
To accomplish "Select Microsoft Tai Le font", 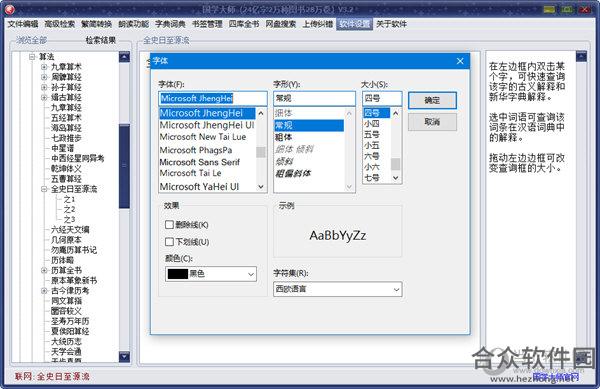I will 191,173.
